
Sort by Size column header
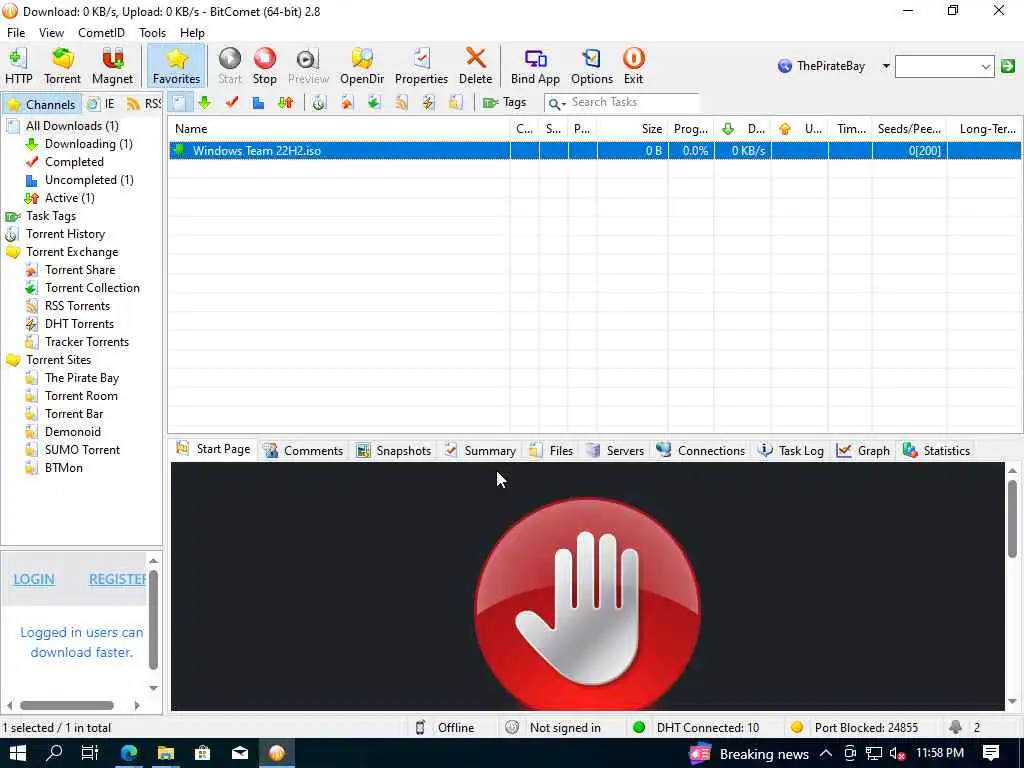tap(632, 129)
